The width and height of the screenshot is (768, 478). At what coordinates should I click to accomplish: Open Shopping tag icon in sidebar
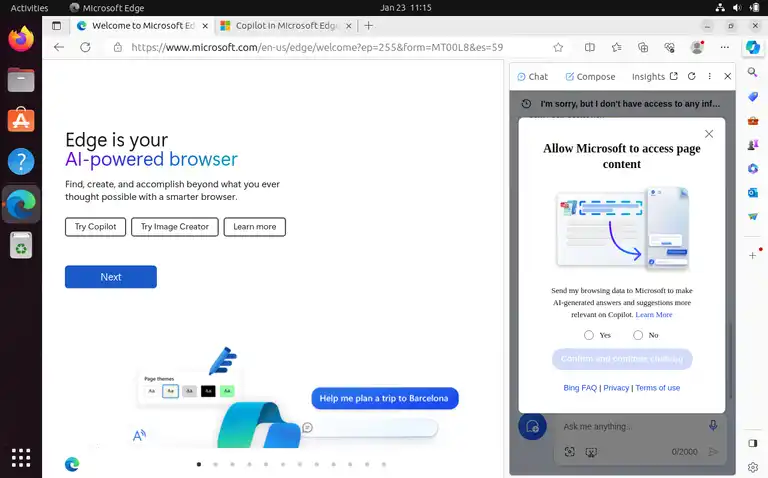click(x=753, y=96)
